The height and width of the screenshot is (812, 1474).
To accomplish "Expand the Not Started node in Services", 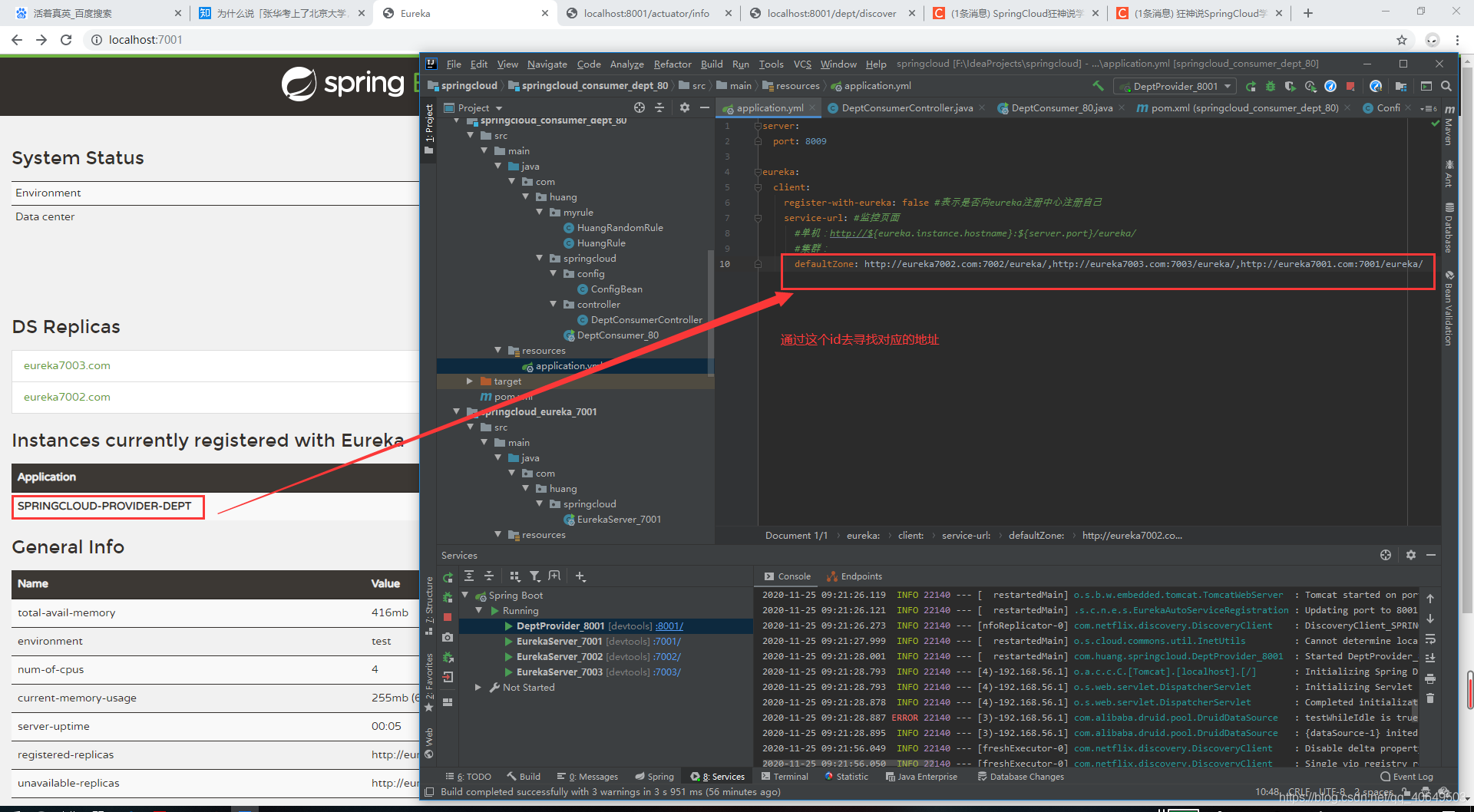I will pyautogui.click(x=478, y=688).
